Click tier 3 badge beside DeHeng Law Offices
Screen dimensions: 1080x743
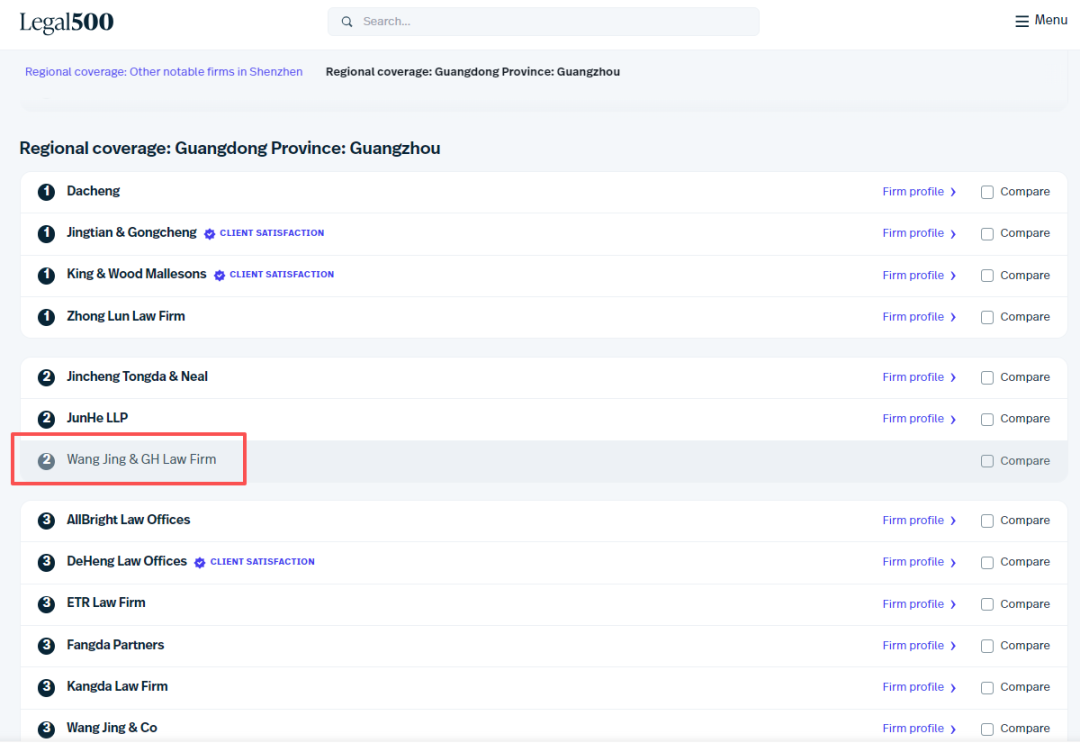click(46, 562)
